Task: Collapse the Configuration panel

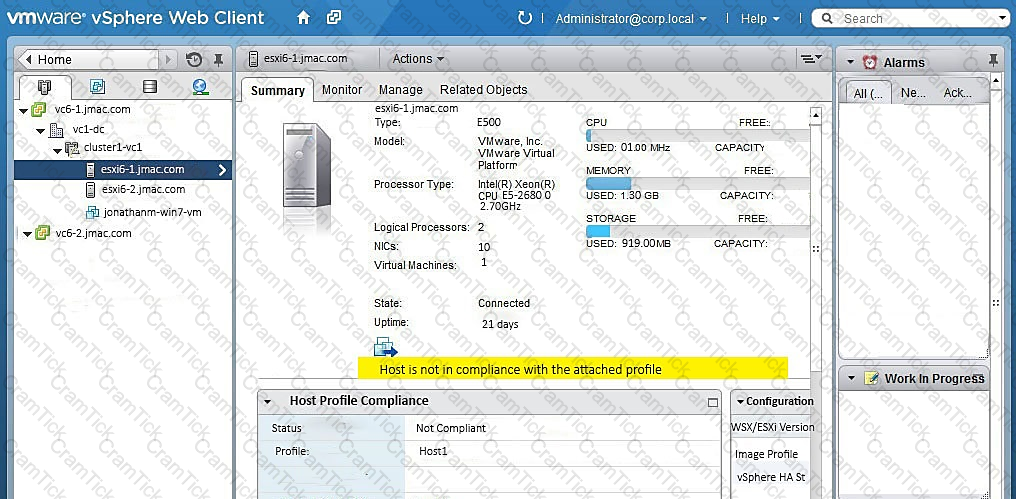Action: click(x=740, y=402)
